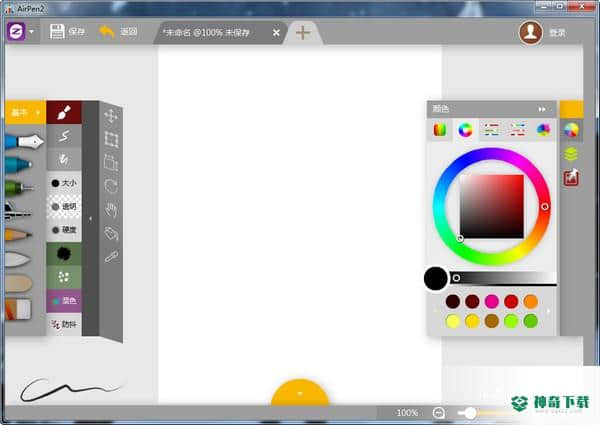600x425 pixels.
Task: Select the move arrows tool
Action: pyautogui.click(x=111, y=116)
